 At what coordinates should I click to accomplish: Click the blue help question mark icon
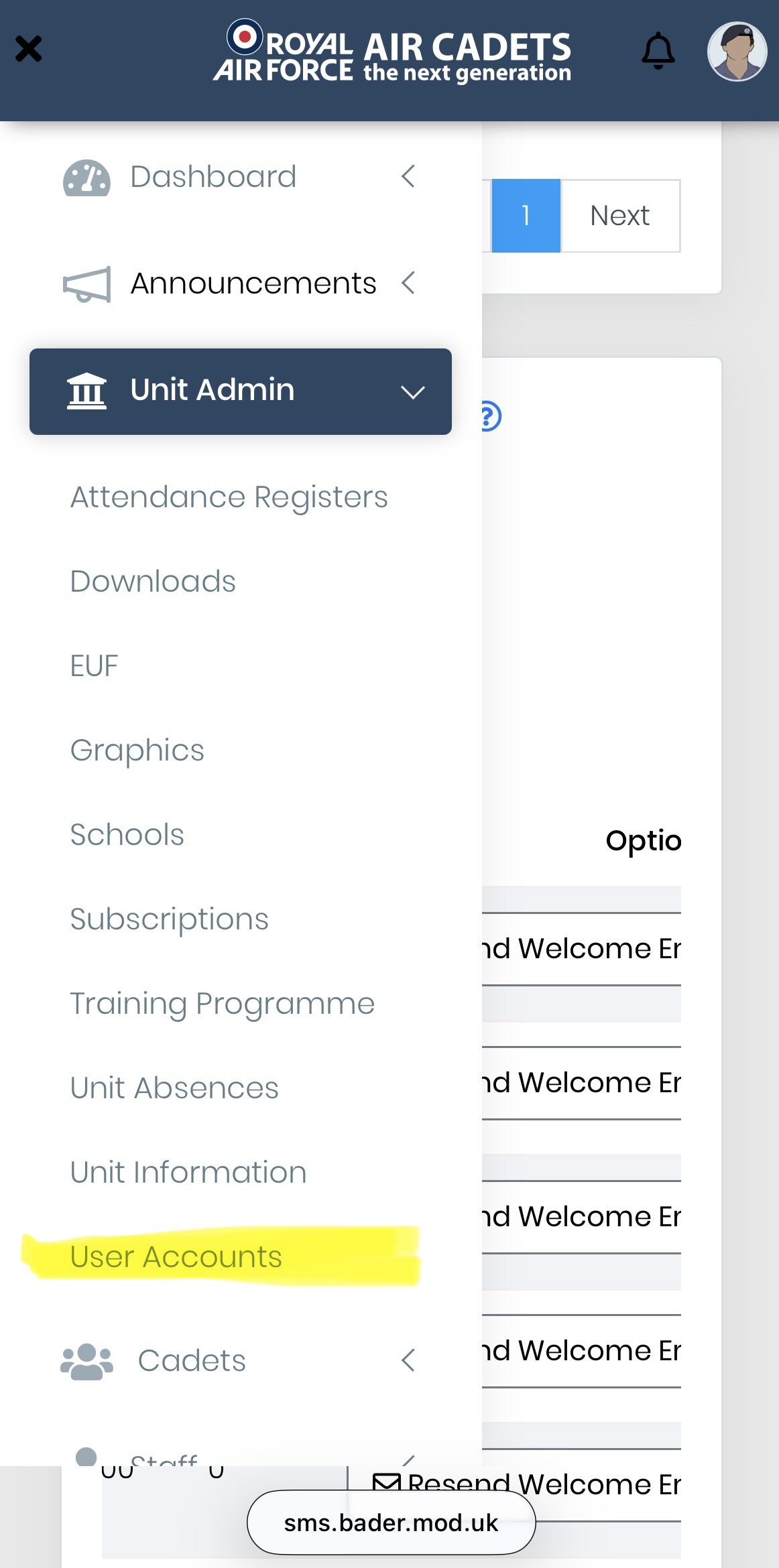pyautogui.click(x=490, y=416)
